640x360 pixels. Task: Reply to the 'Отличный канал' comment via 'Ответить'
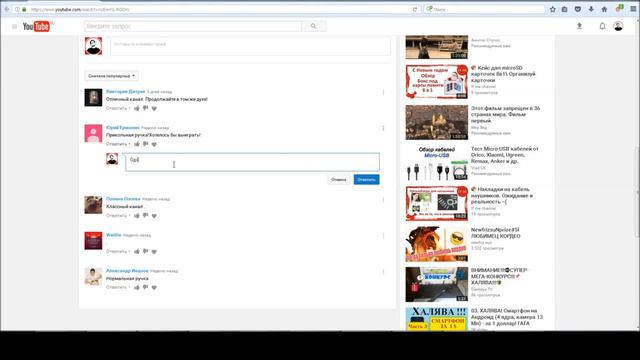pyautogui.click(x=116, y=108)
